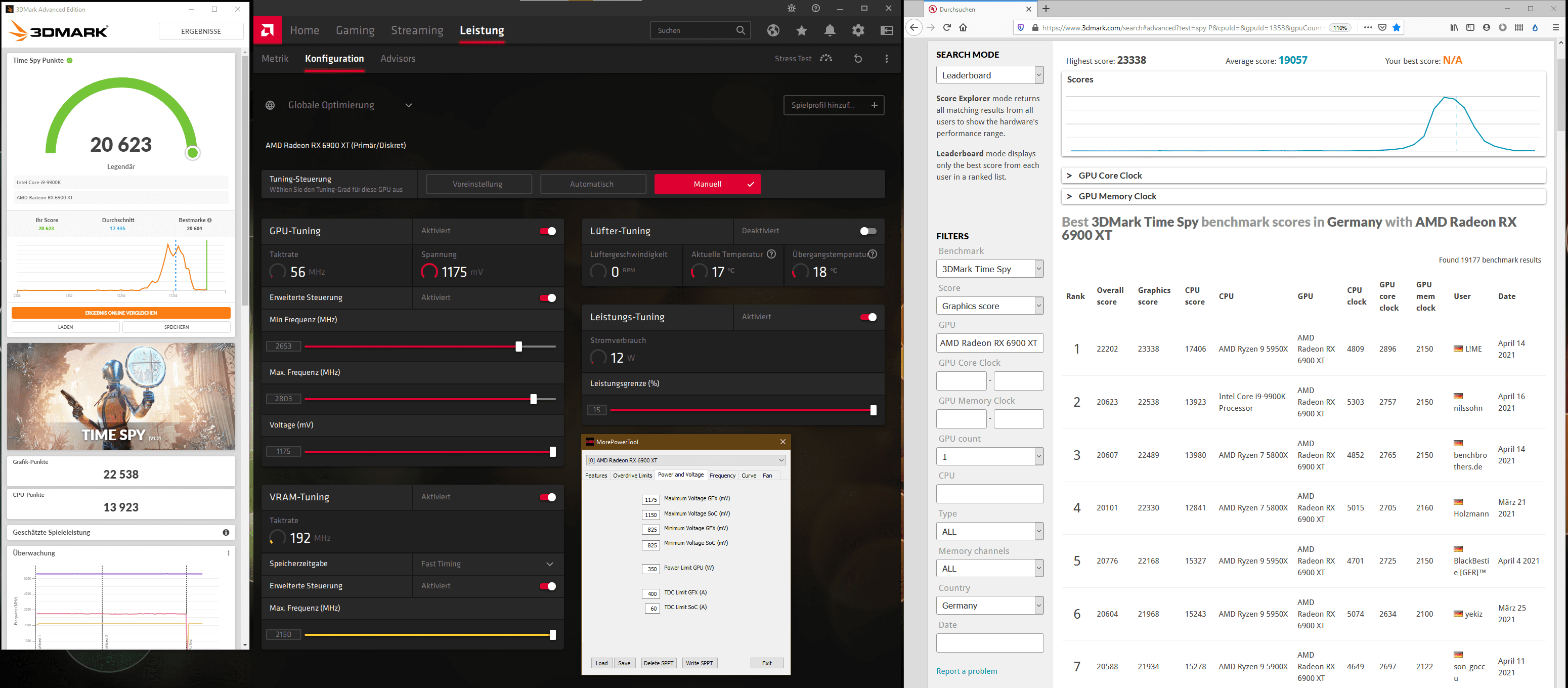The height and width of the screenshot is (688, 1568).
Task: Click the AMD logo in Radeon Software
Action: click(x=267, y=30)
